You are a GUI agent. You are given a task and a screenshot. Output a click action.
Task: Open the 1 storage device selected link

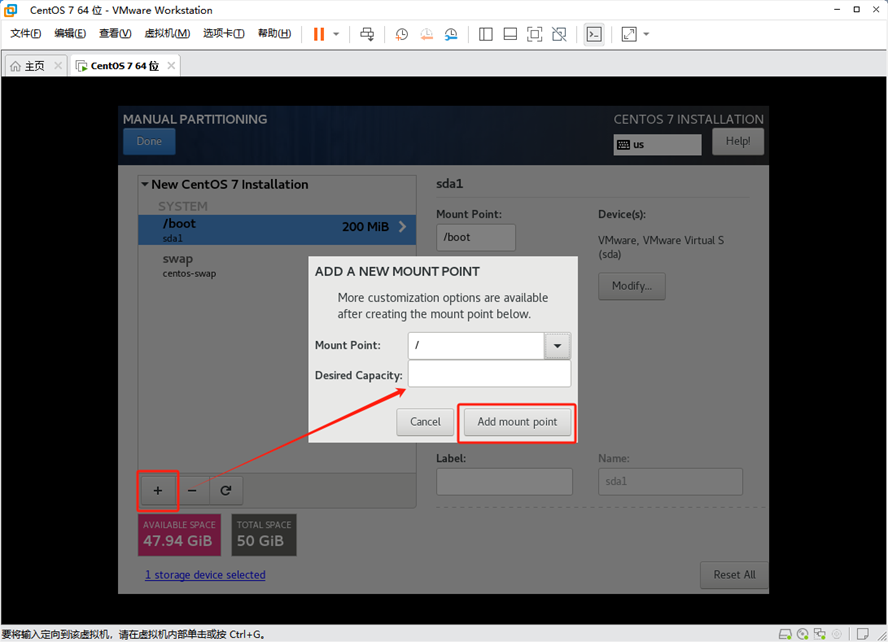(205, 575)
